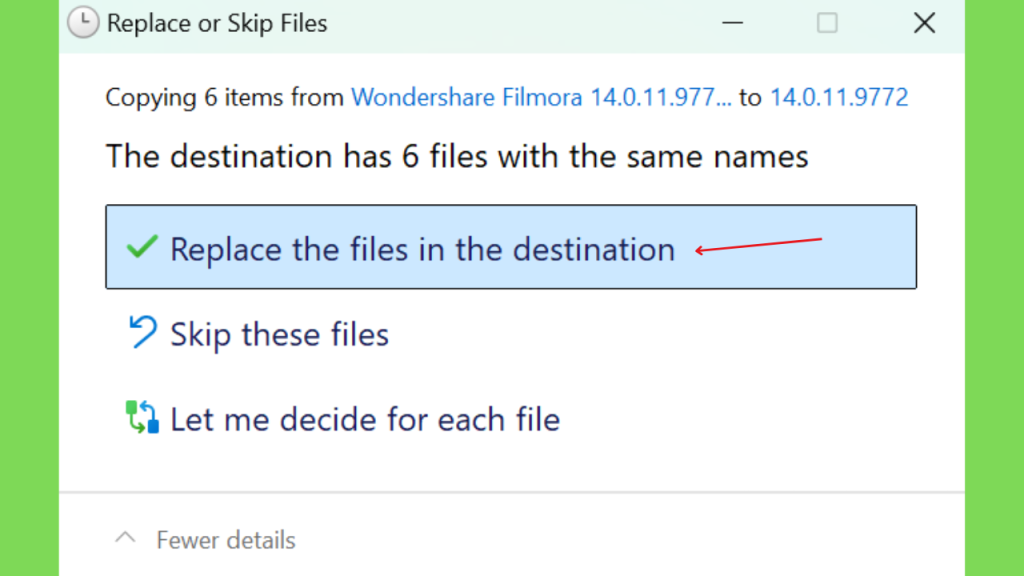Screen dimensions: 1024x576
Task: Select Replace the files in the destination
Action: point(511,247)
